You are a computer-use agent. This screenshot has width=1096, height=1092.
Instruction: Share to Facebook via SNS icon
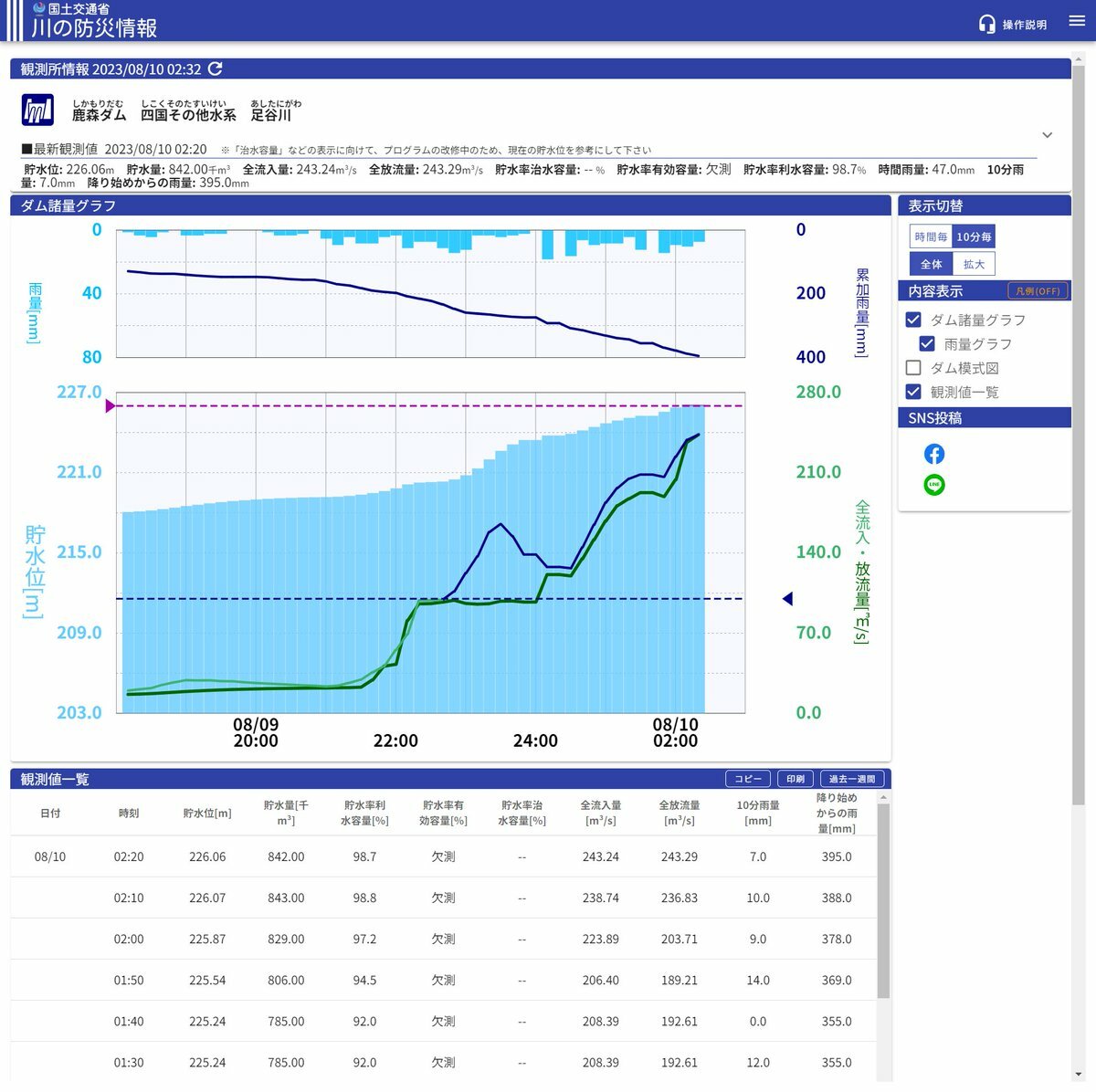point(934,454)
